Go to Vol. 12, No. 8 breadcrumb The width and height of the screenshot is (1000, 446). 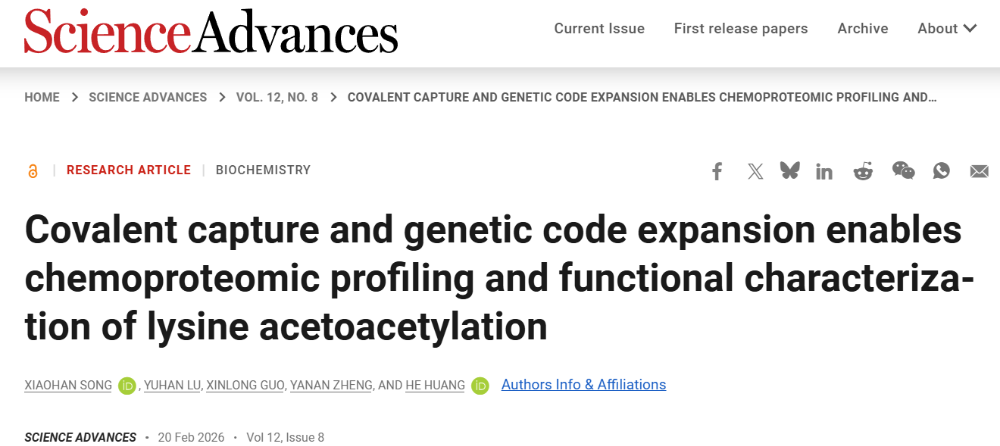pos(277,97)
